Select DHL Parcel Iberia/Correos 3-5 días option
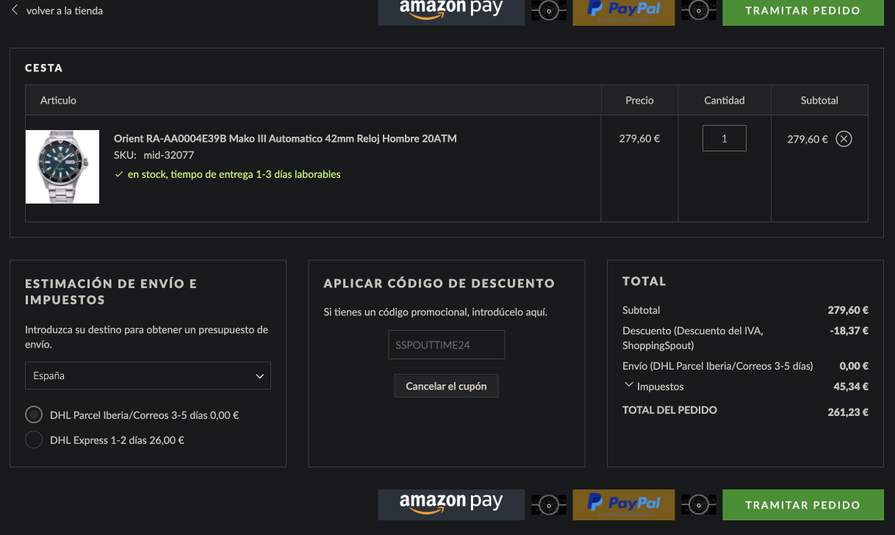 34,415
